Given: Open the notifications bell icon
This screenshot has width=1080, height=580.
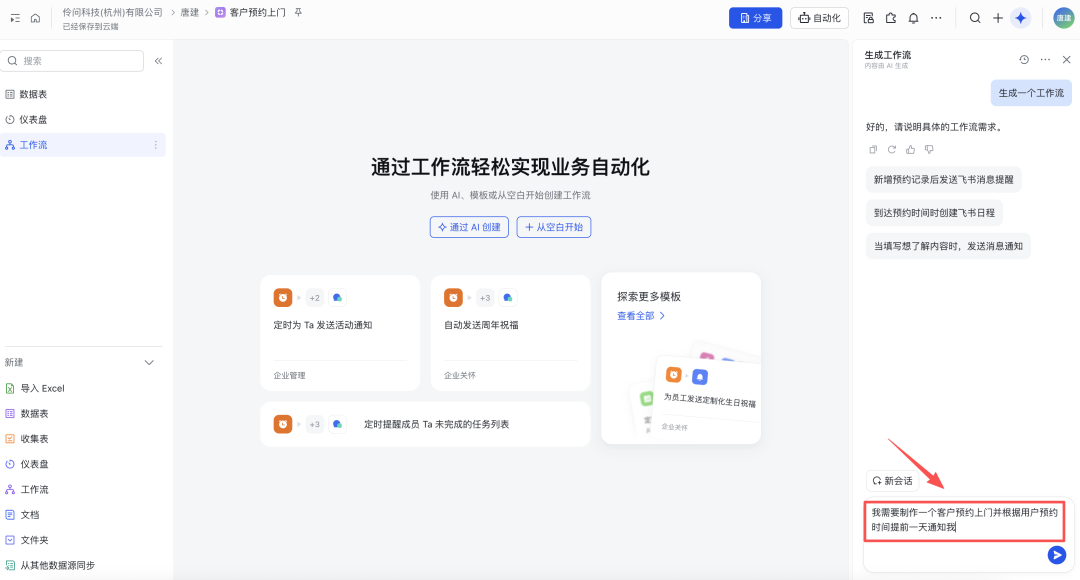Looking at the screenshot, I should click(x=913, y=18).
